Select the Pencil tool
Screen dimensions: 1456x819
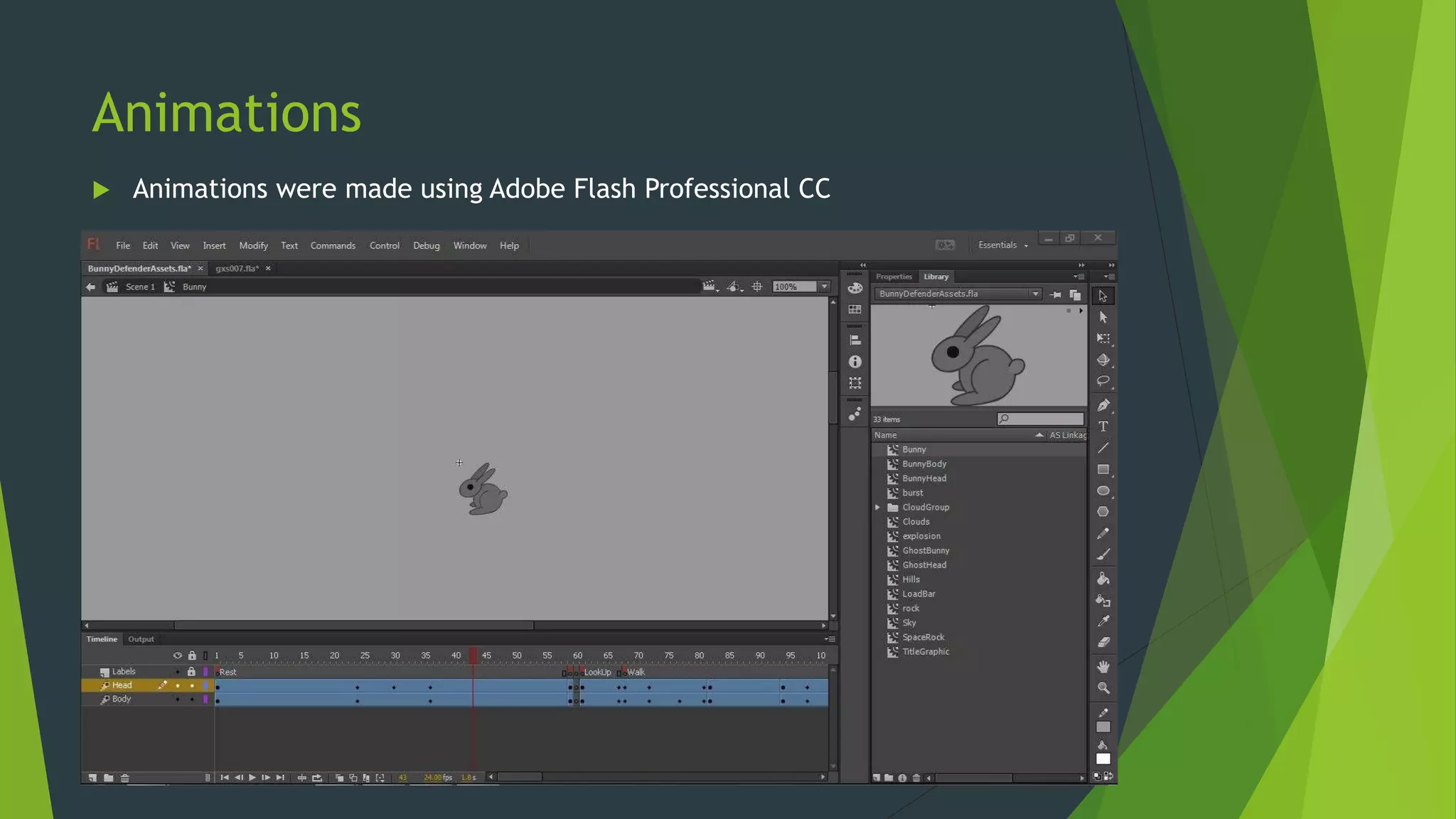coord(1103,533)
